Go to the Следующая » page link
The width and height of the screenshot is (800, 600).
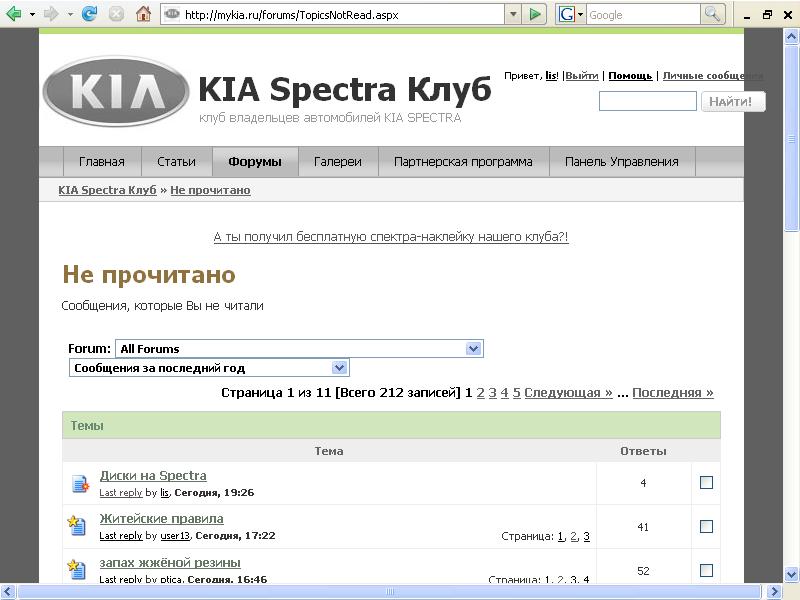[568, 393]
